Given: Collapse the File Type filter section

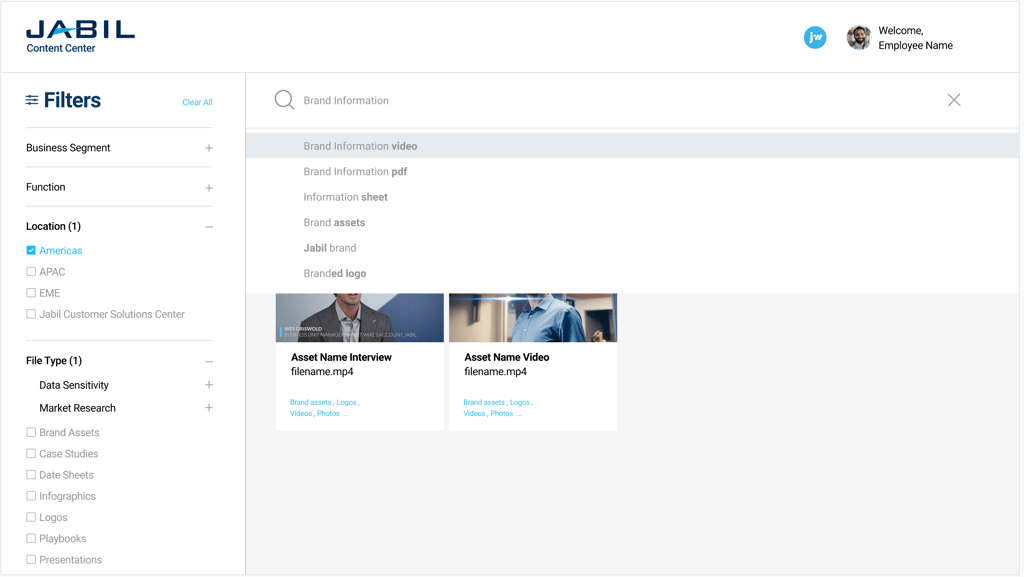Looking at the screenshot, I should (x=209, y=362).
